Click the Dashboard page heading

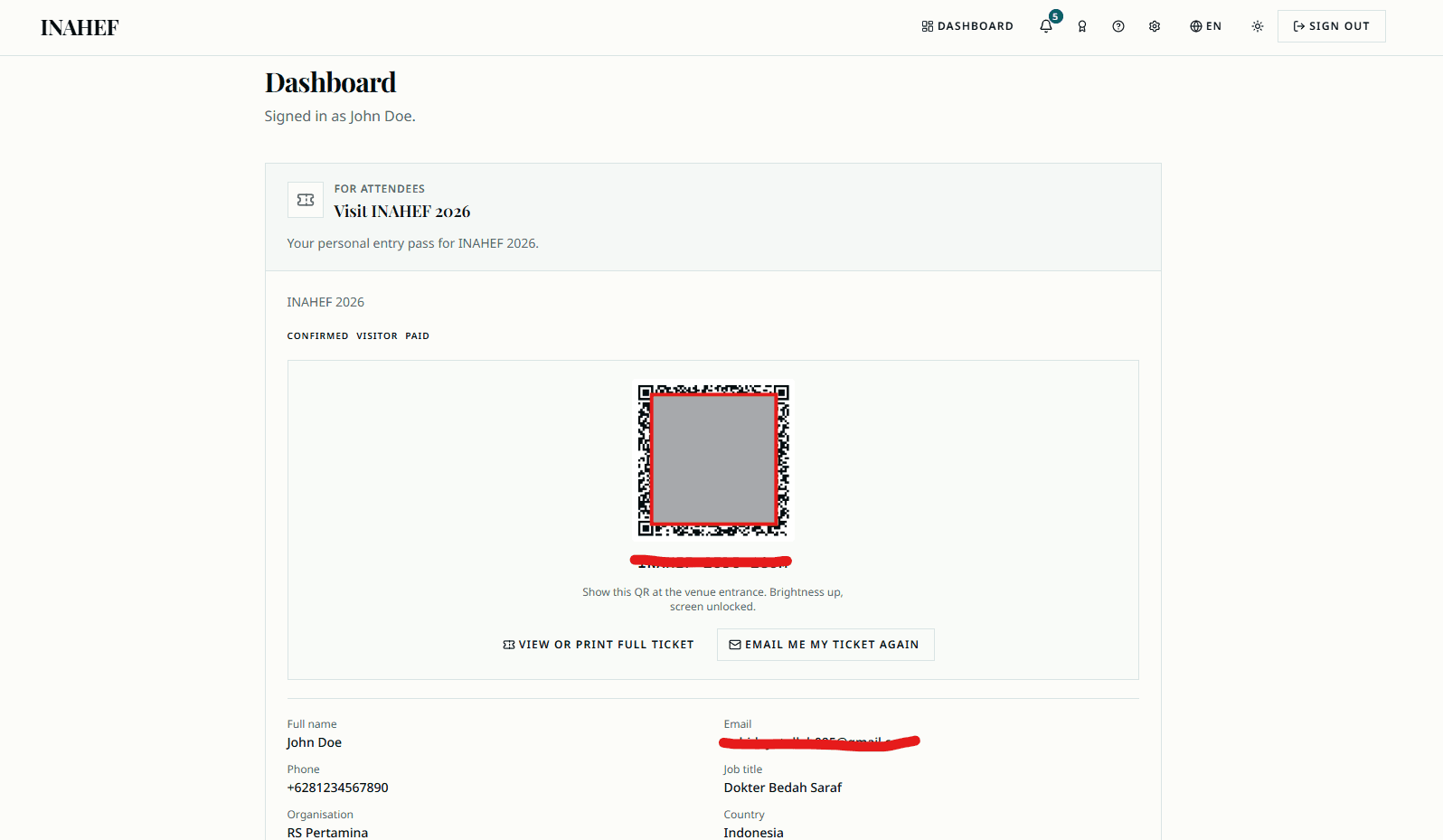pyautogui.click(x=331, y=82)
